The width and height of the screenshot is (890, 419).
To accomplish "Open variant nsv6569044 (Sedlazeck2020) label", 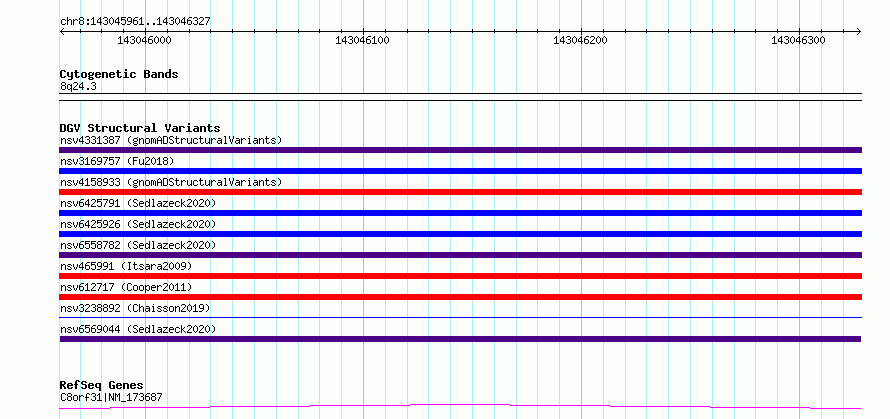I will tap(138, 329).
